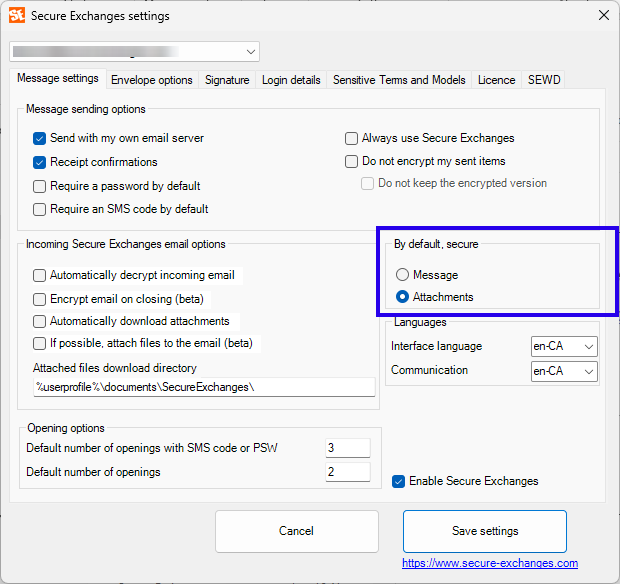The width and height of the screenshot is (620, 584).
Task: Enable Automatically decrypt incoming email
Action: 40,276
